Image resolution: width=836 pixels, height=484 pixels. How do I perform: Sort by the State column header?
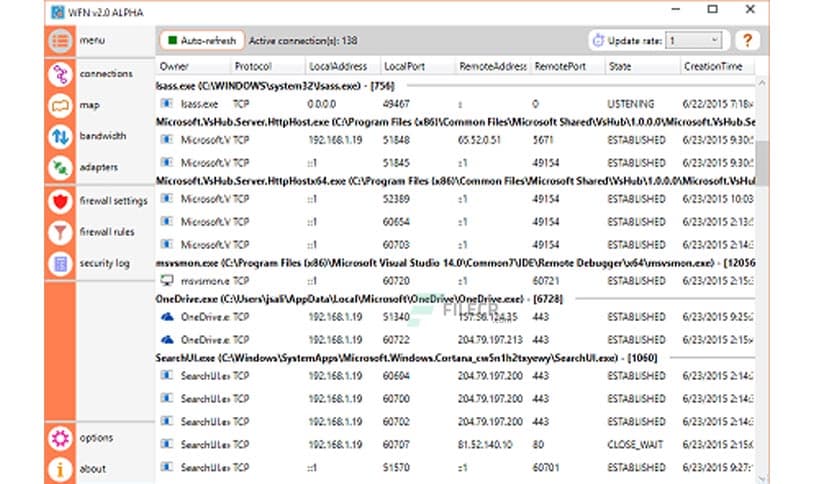coord(642,67)
